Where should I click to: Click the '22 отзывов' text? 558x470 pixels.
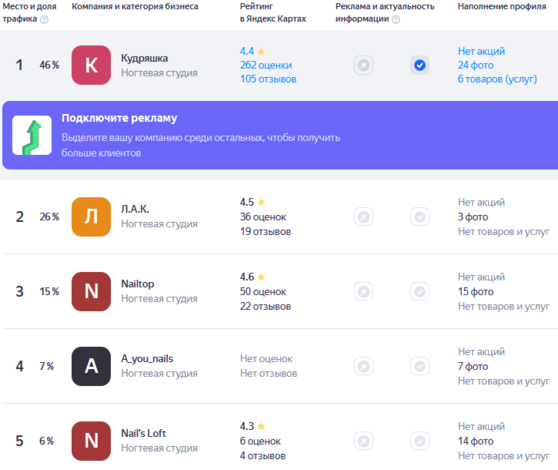tap(265, 306)
